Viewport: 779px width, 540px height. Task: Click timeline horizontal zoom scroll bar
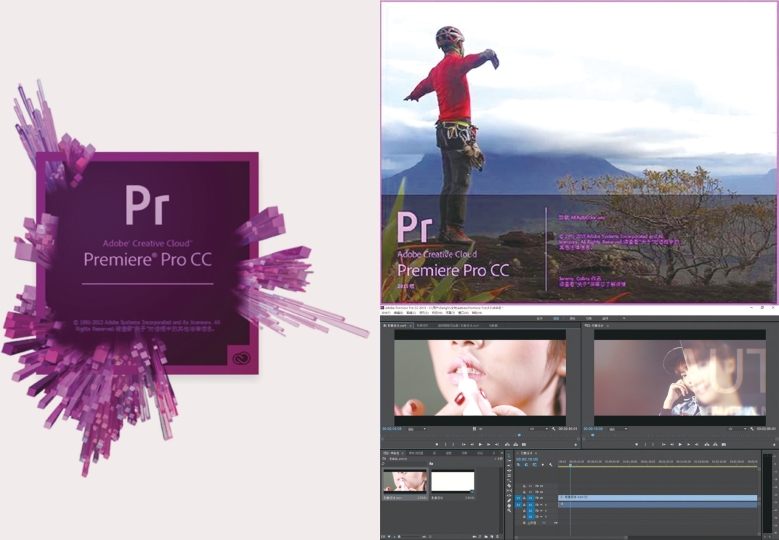tap(571, 538)
